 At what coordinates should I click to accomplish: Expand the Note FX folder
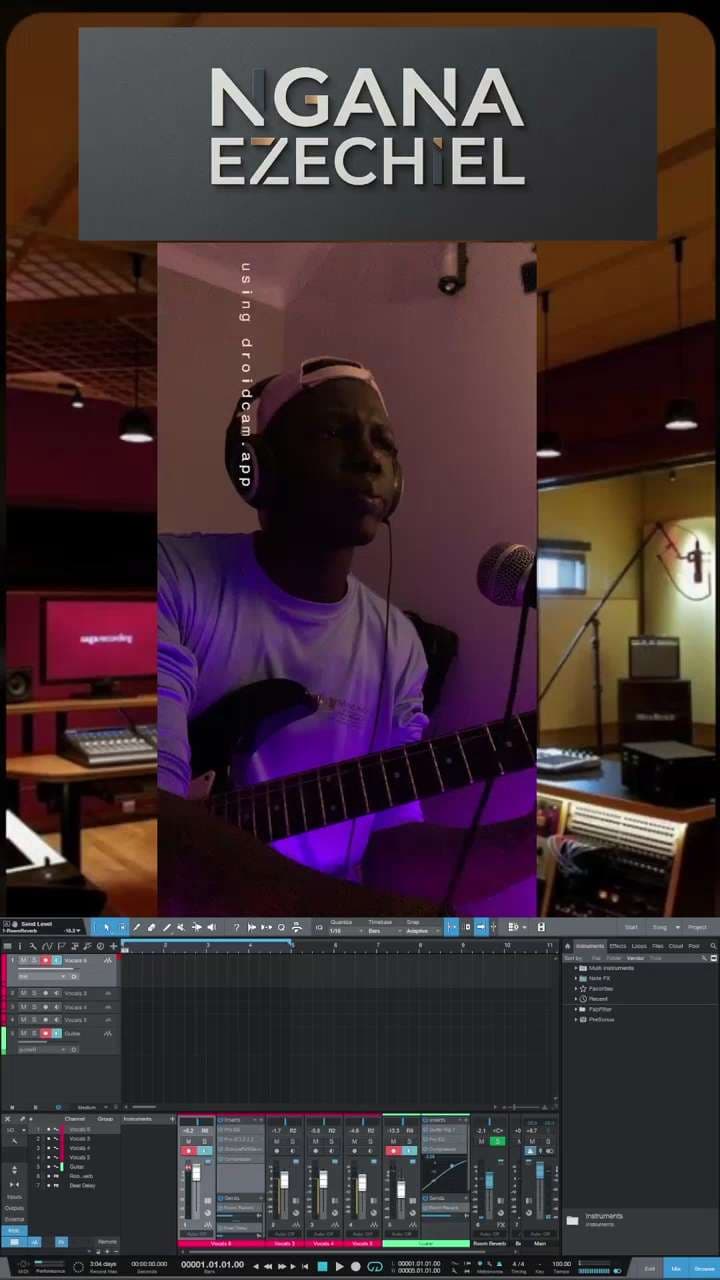pos(576,978)
